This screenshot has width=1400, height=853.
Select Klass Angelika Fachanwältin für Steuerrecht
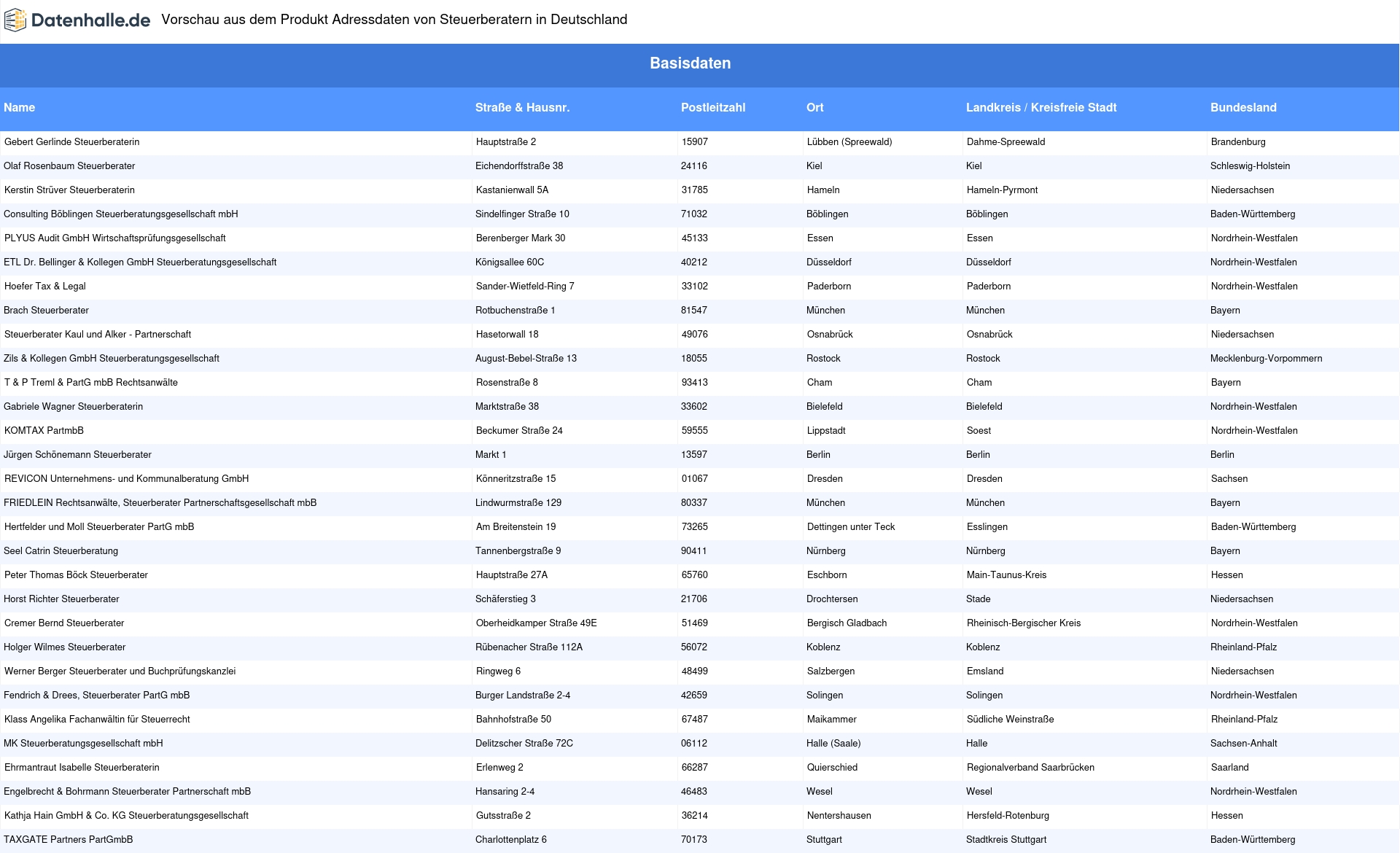[x=97, y=720]
